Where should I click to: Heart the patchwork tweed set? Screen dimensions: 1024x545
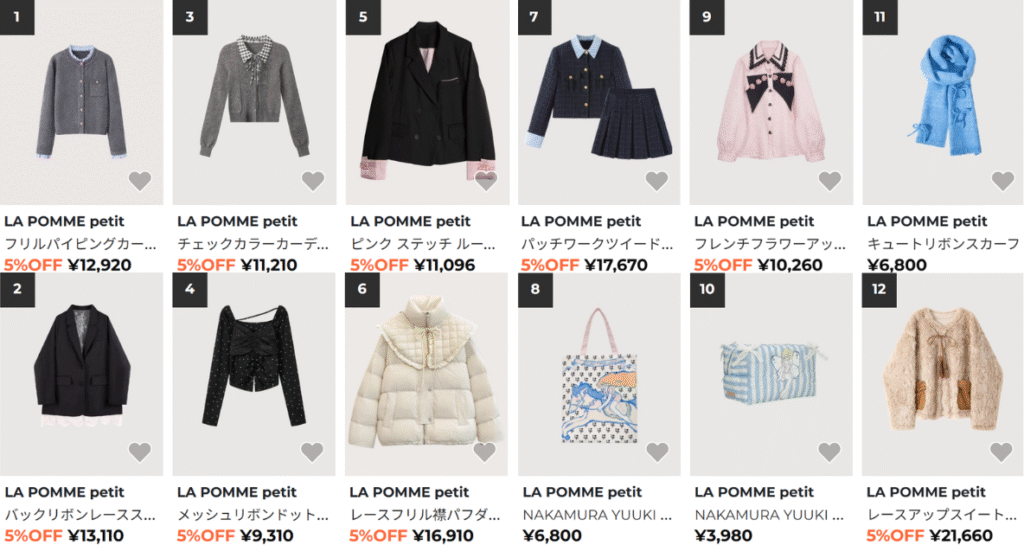pyautogui.click(x=657, y=181)
